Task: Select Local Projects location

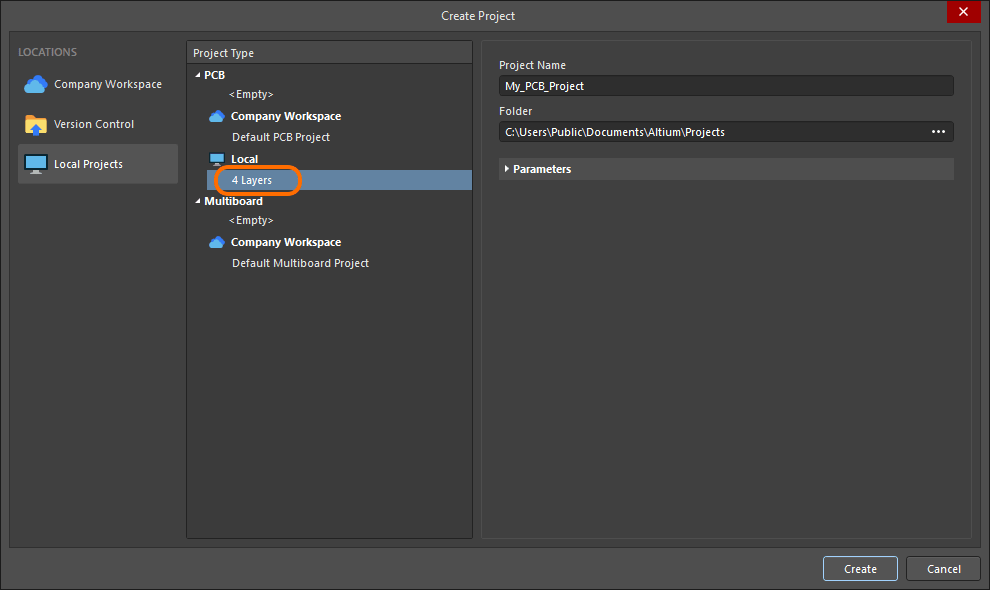Action: click(98, 164)
